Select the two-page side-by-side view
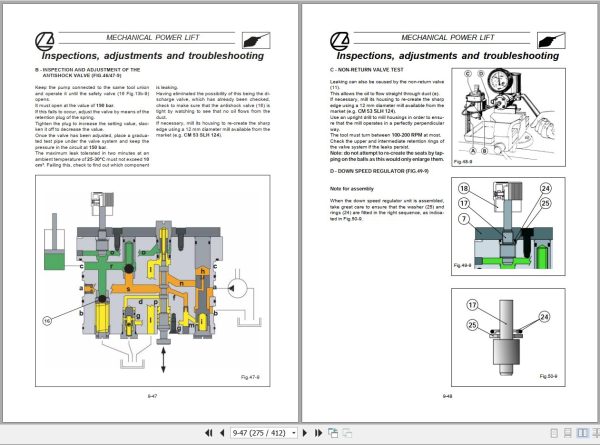The image size is (600, 445). click(x=582, y=433)
